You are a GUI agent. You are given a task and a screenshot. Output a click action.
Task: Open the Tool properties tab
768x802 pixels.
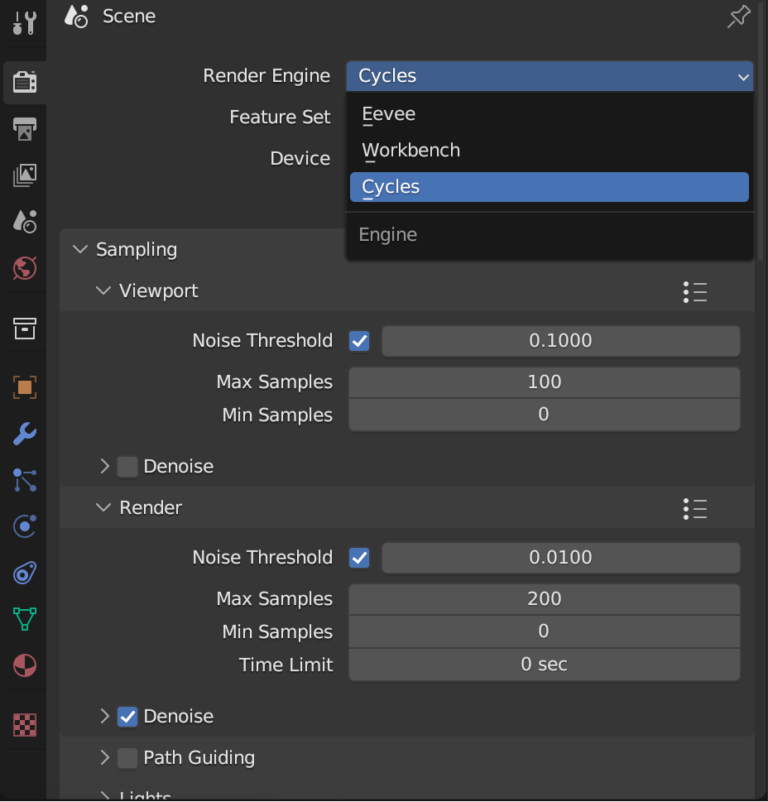pyautogui.click(x=24, y=22)
